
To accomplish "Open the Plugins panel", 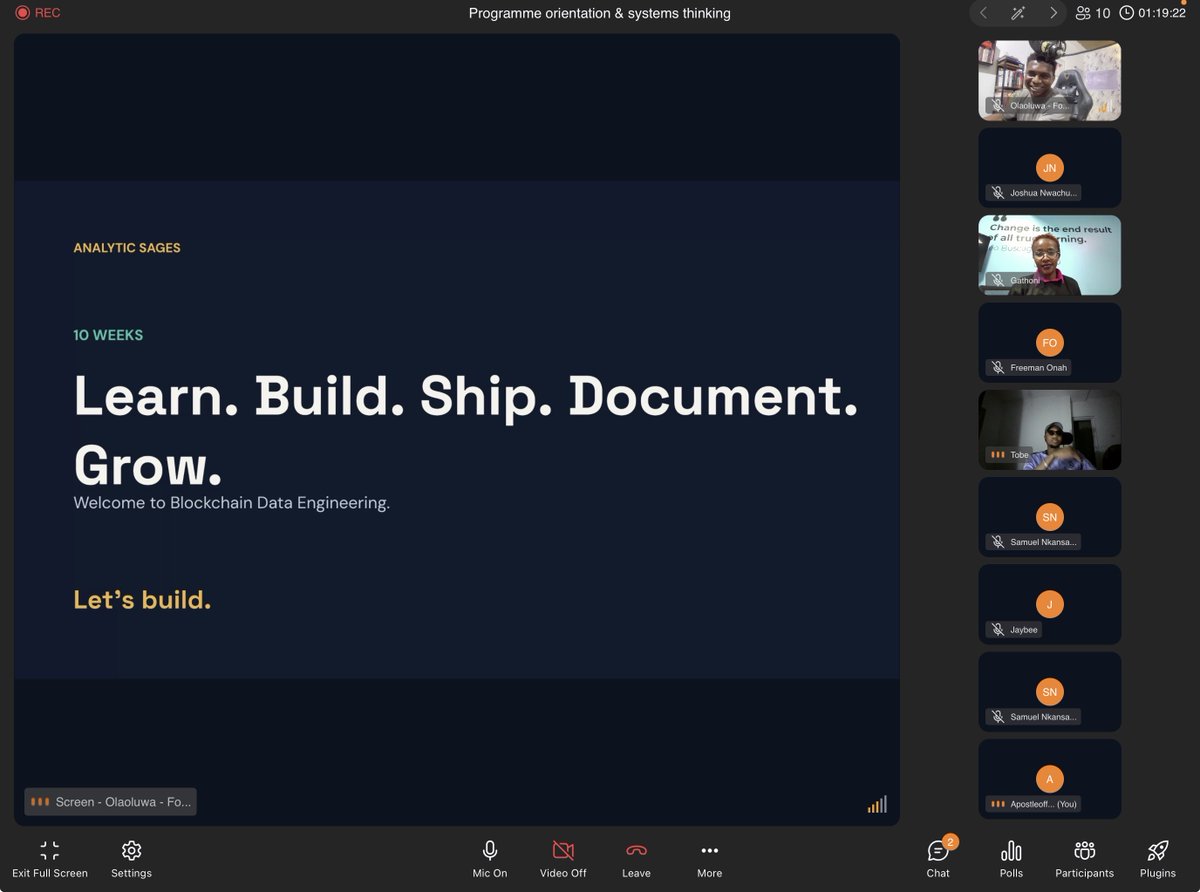I will pyautogui.click(x=1158, y=859).
